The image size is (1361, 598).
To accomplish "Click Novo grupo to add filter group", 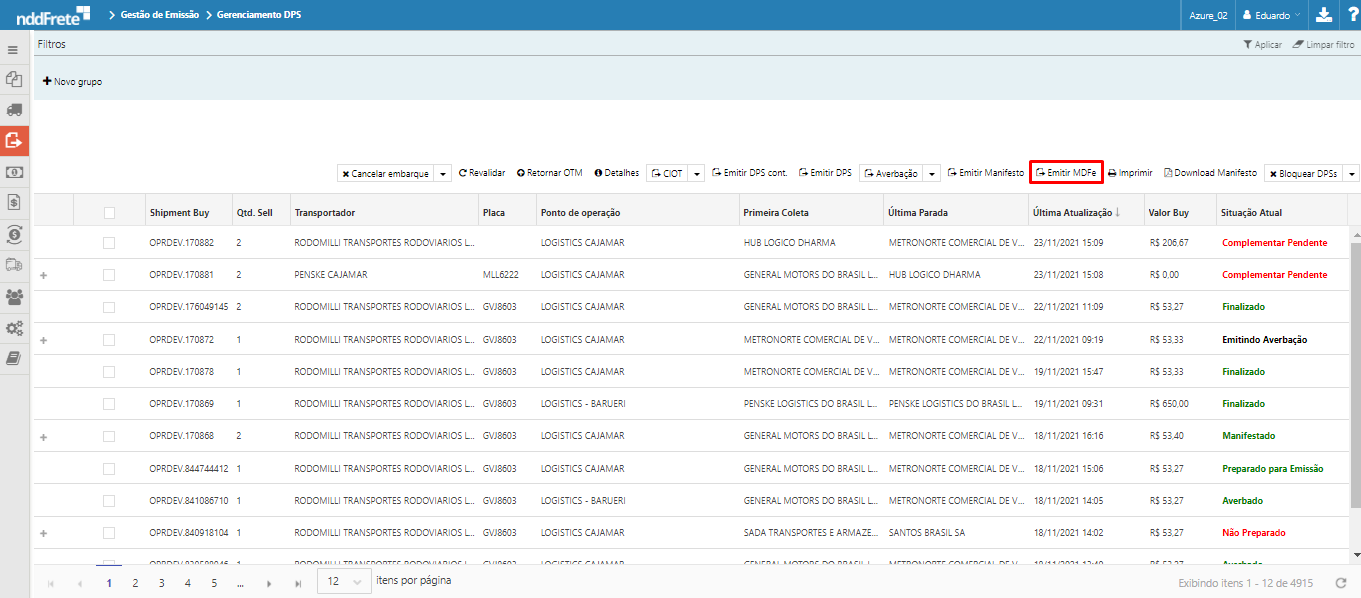I will coord(72,82).
